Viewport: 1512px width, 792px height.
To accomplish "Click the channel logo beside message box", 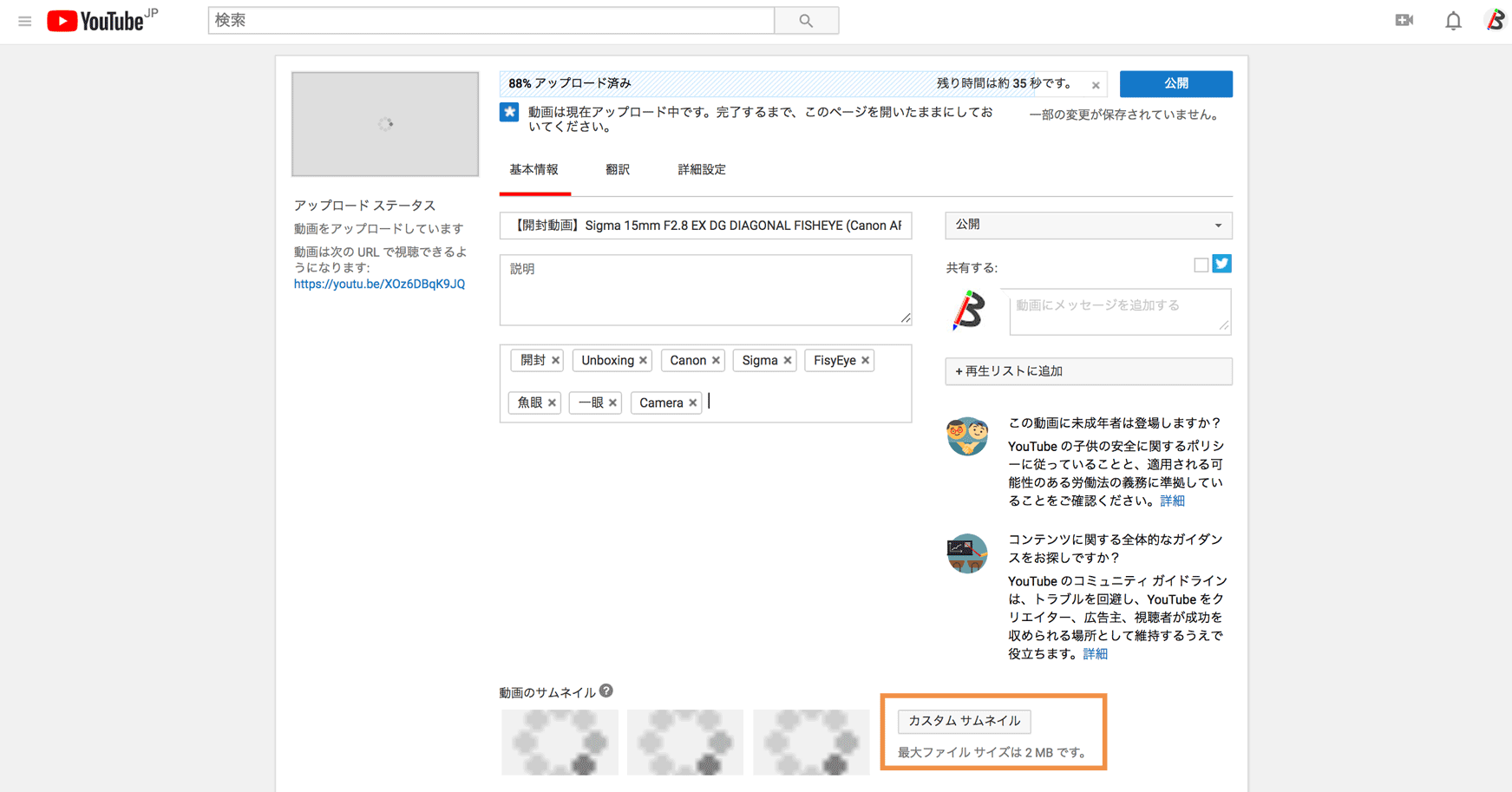I will (x=968, y=311).
